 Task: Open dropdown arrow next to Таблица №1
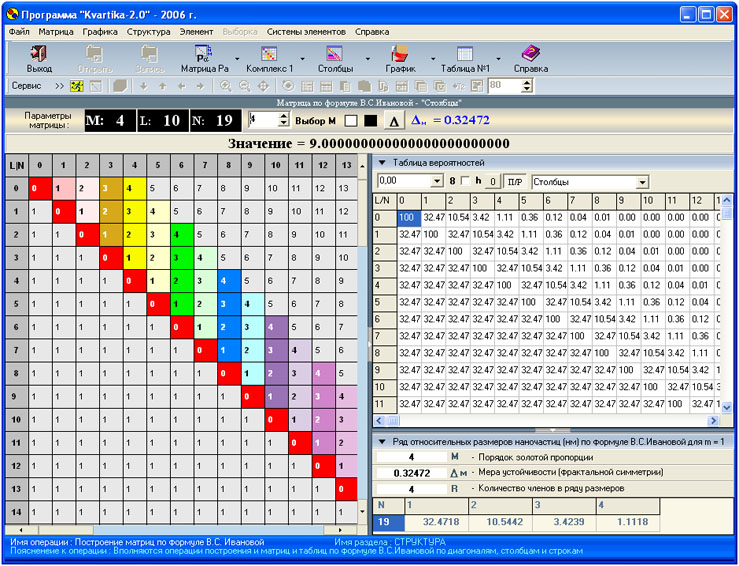click(499, 59)
